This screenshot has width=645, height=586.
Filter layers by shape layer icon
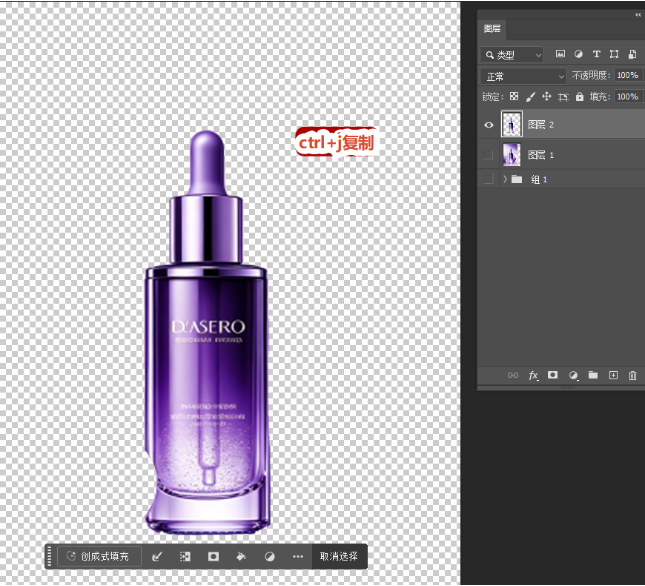(614, 54)
